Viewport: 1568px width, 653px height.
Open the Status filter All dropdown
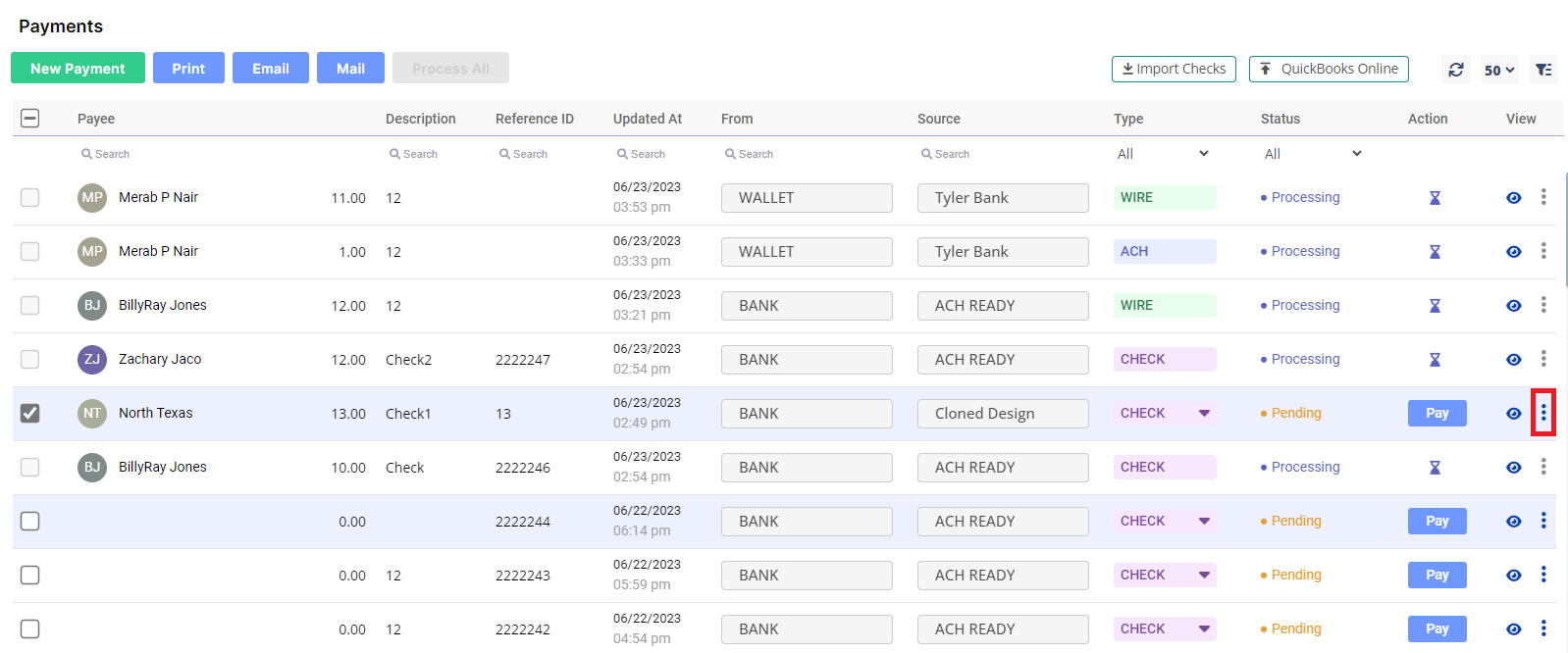[1313, 154]
